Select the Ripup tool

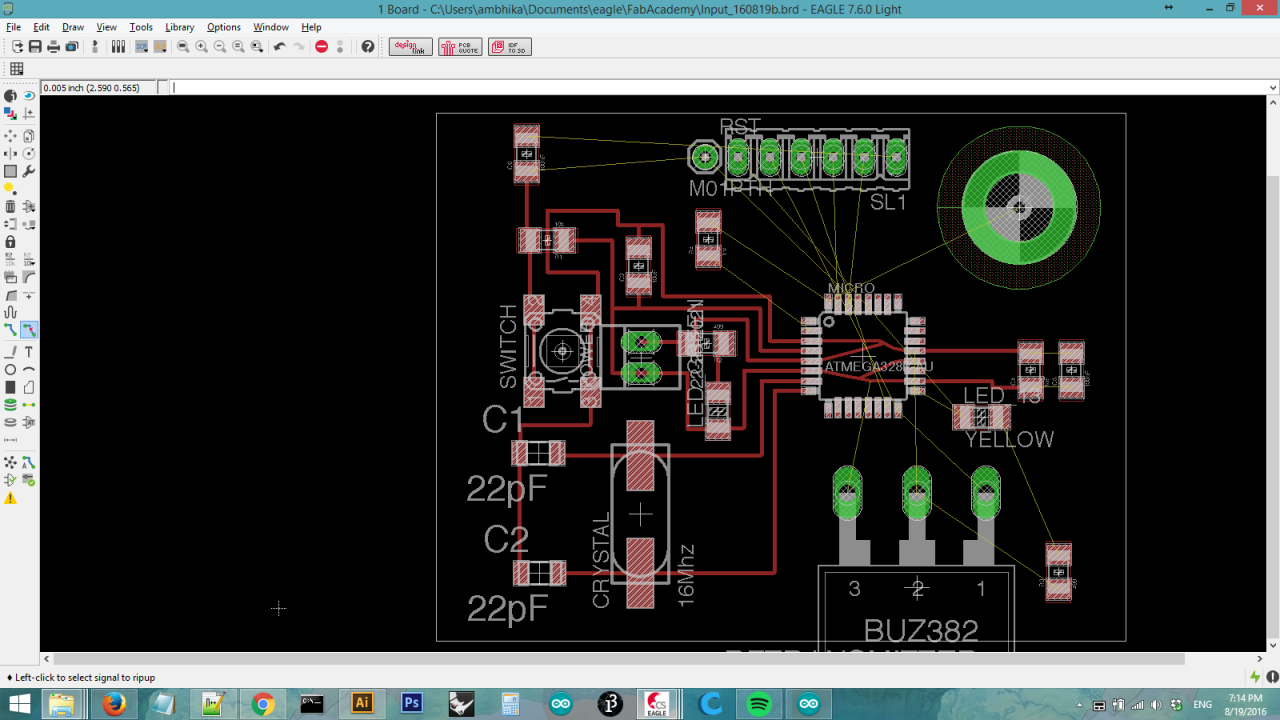[x=29, y=329]
